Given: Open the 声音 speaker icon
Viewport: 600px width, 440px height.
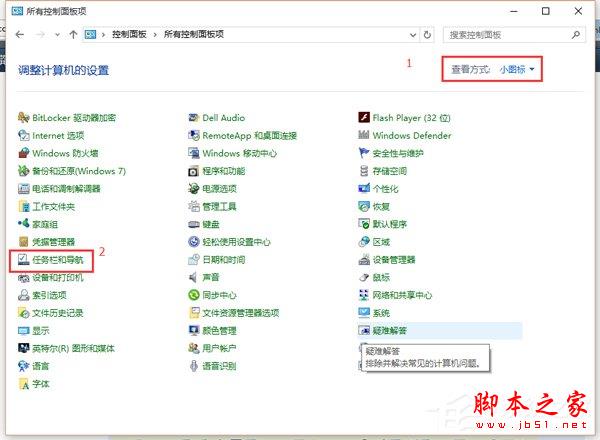Looking at the screenshot, I should (194, 277).
